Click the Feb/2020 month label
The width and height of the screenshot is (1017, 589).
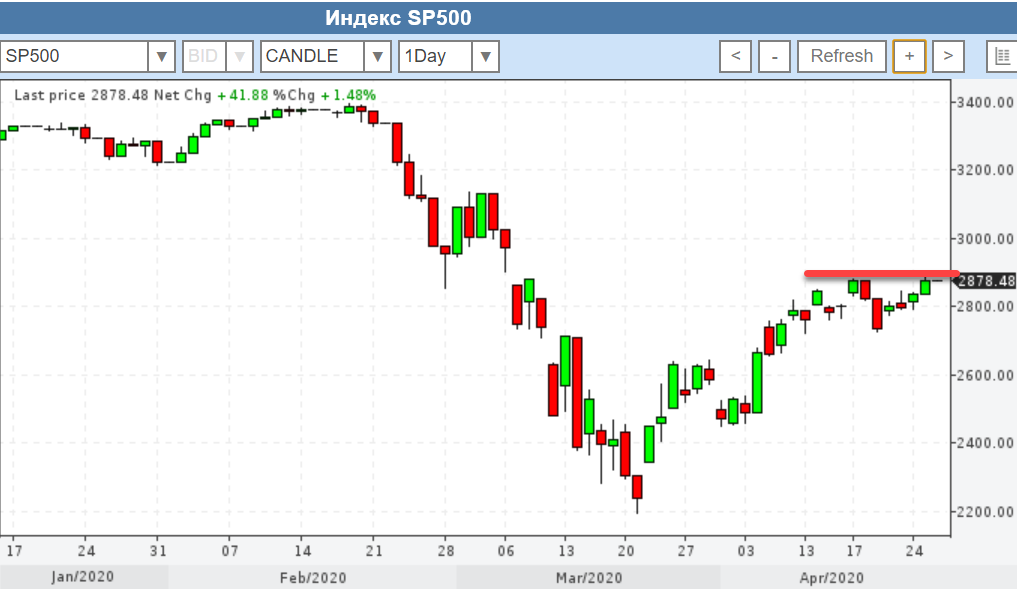coord(311,578)
